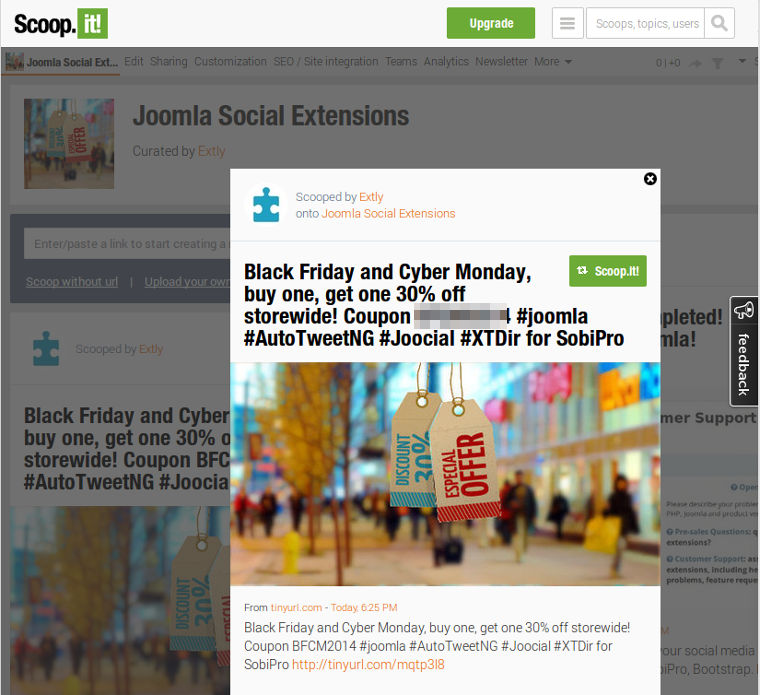Screen dimensions: 760x695
Task: Click the filter funnel icon
Action: click(717, 63)
